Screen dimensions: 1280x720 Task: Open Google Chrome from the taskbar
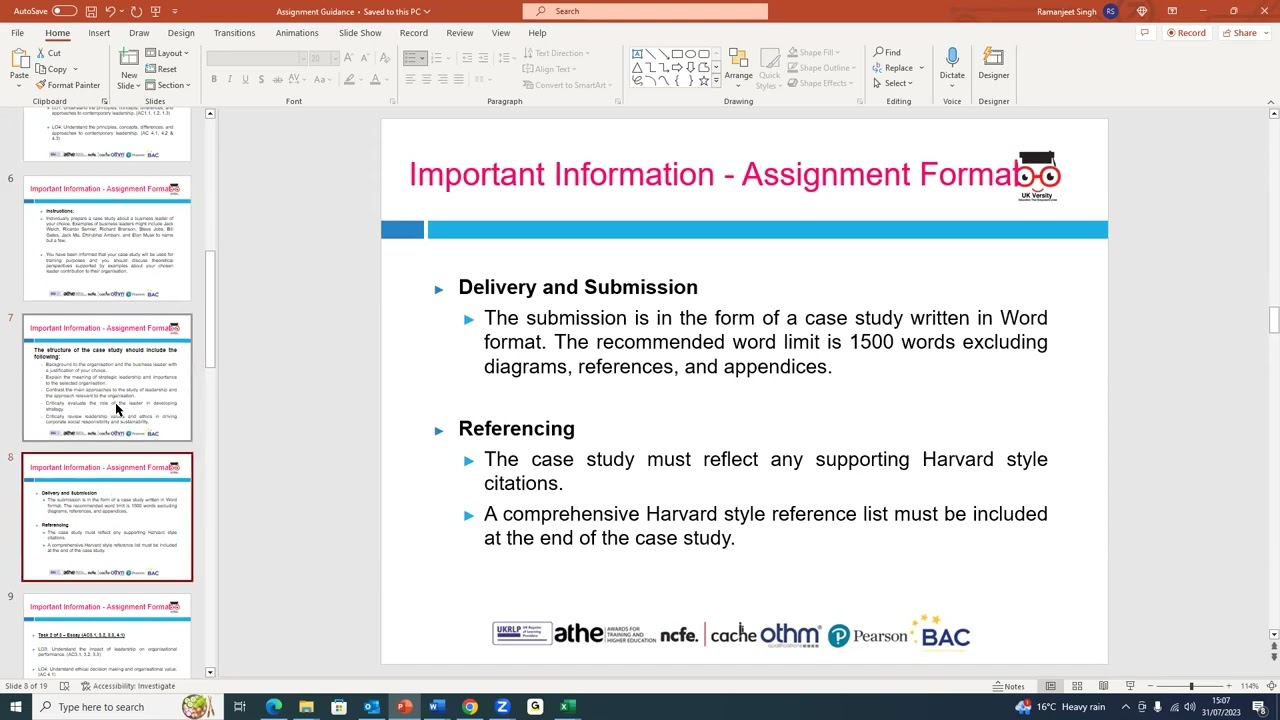[x=469, y=707]
